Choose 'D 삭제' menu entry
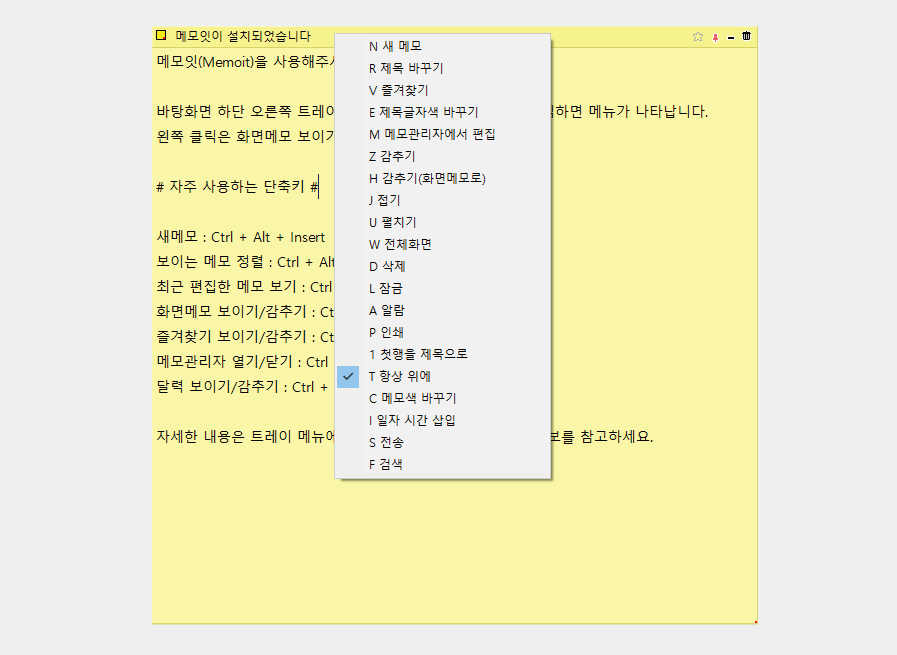The image size is (897, 655). [x=443, y=267]
